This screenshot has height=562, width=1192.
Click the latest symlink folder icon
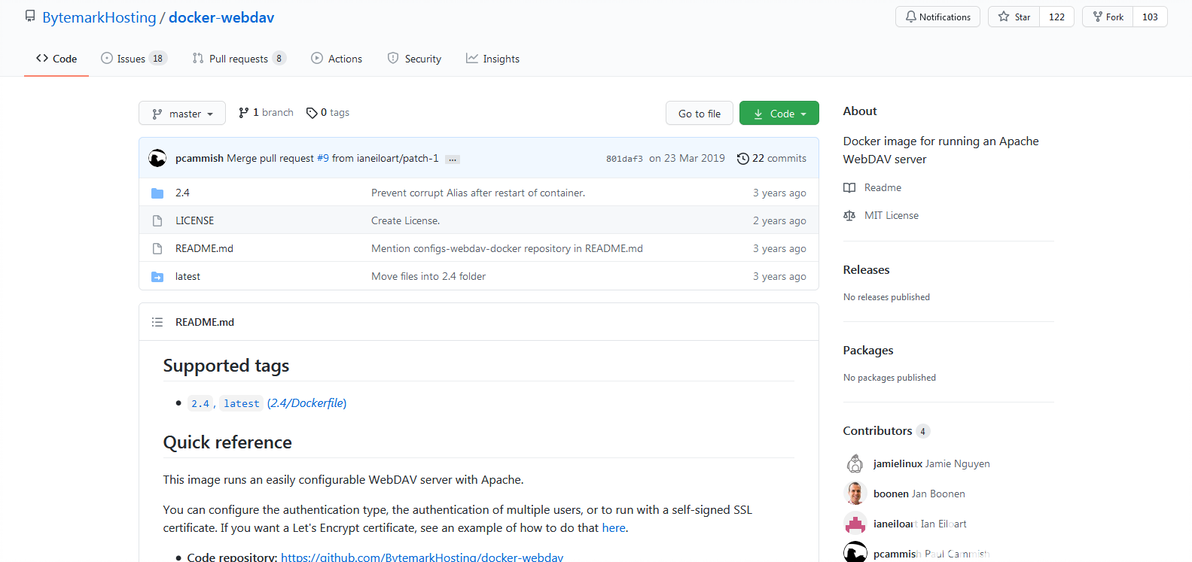click(x=157, y=277)
